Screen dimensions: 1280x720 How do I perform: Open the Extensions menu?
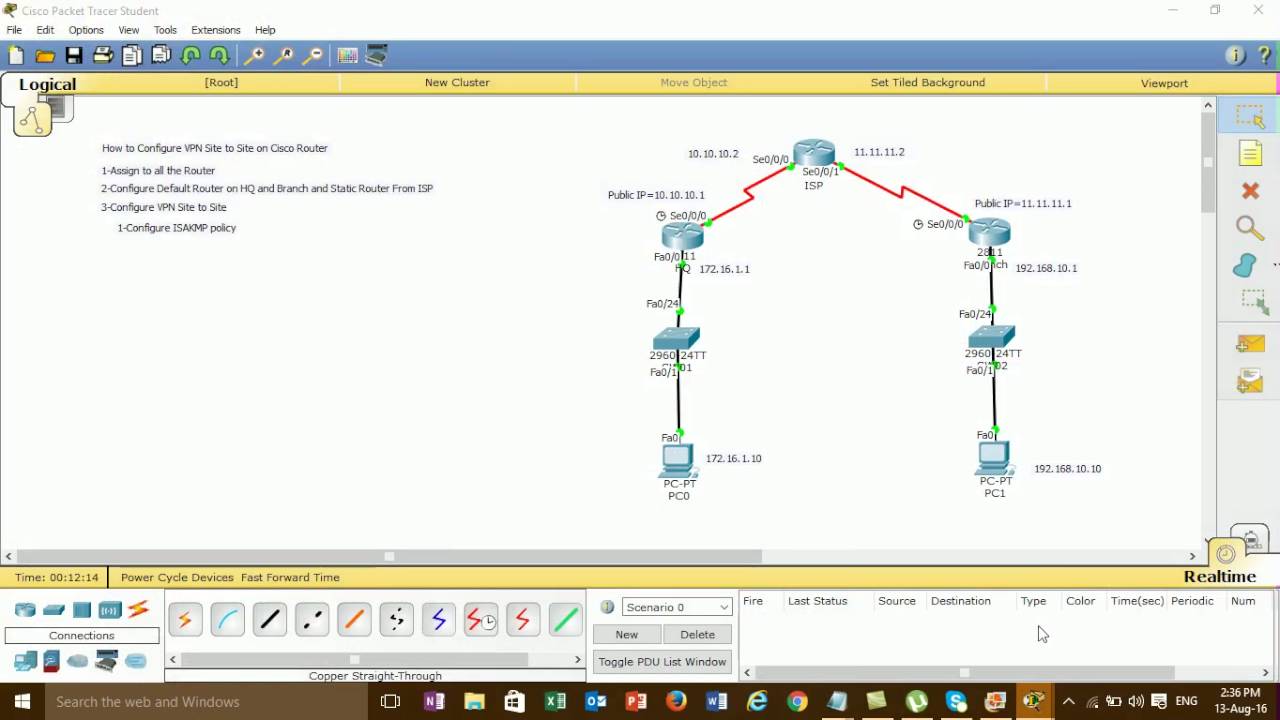coord(216,30)
